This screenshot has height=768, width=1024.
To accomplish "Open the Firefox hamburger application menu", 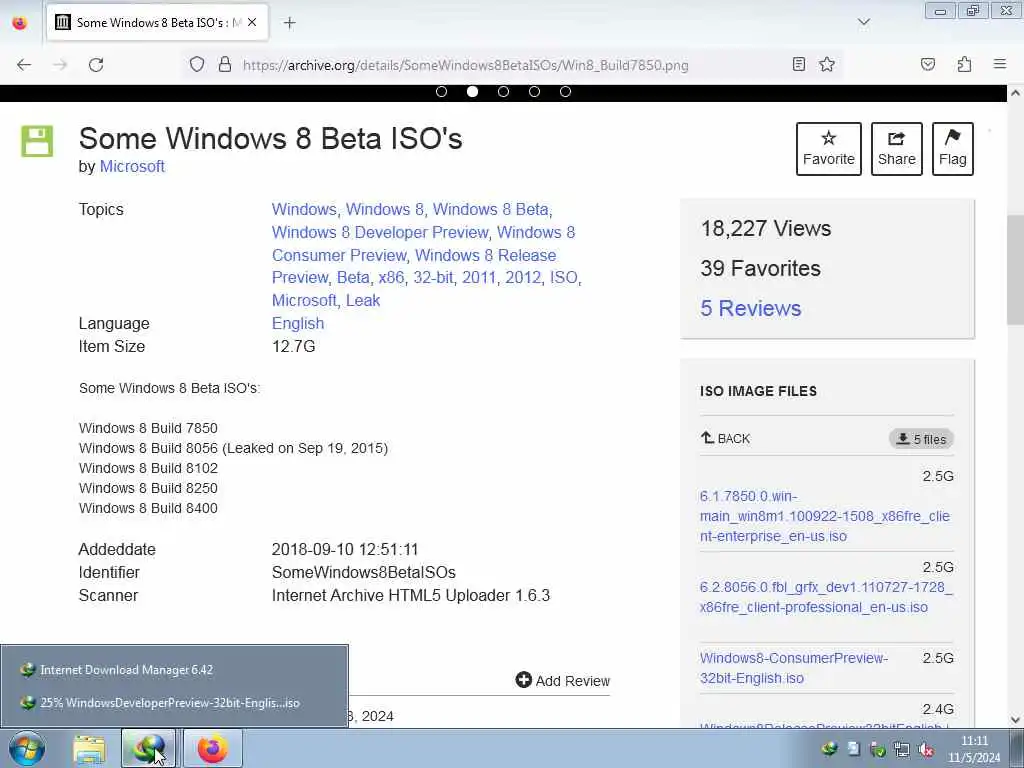I will pos(999,64).
